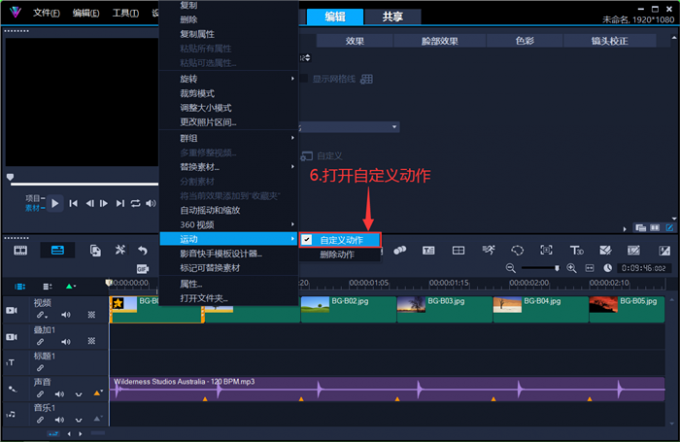Mute the 音乐1 music track
680x442 pixels.
pyautogui.click(x=59, y=420)
